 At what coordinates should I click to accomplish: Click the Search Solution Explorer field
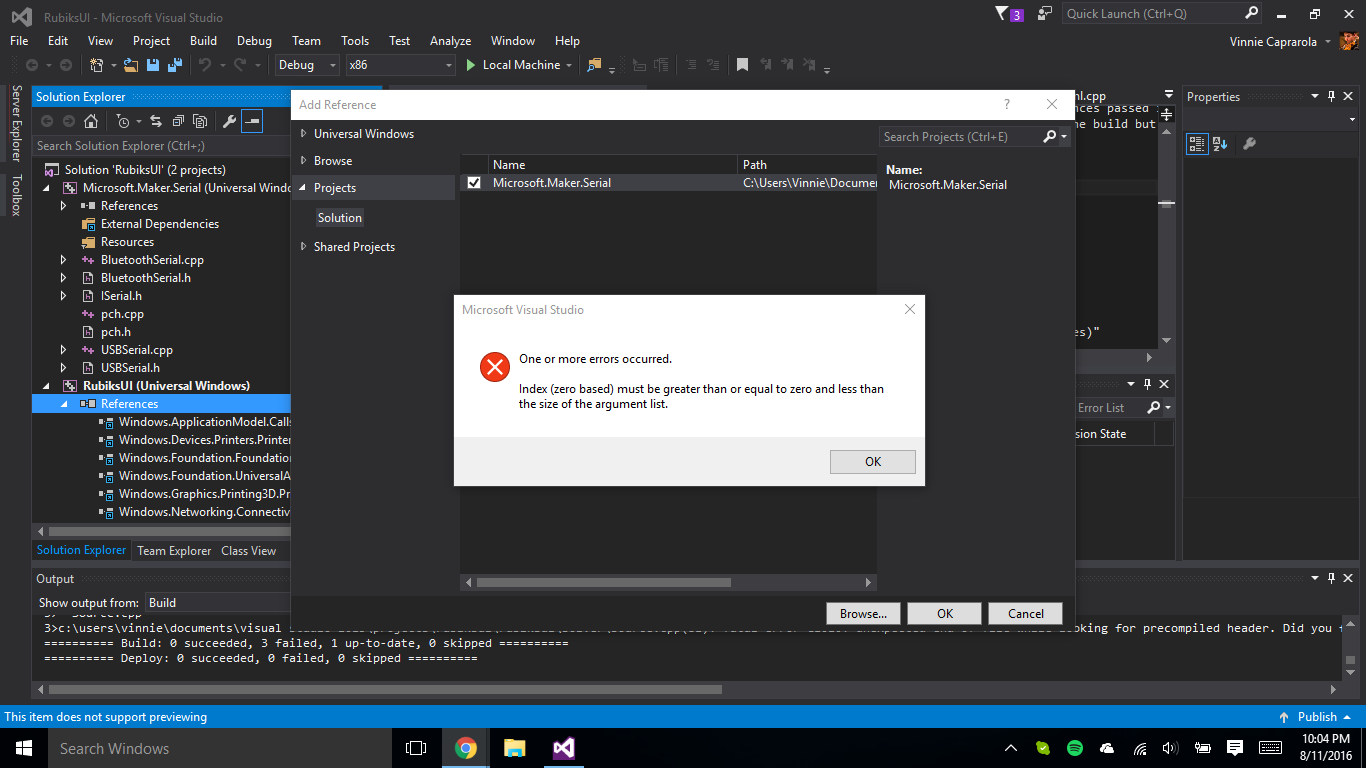tap(160, 146)
